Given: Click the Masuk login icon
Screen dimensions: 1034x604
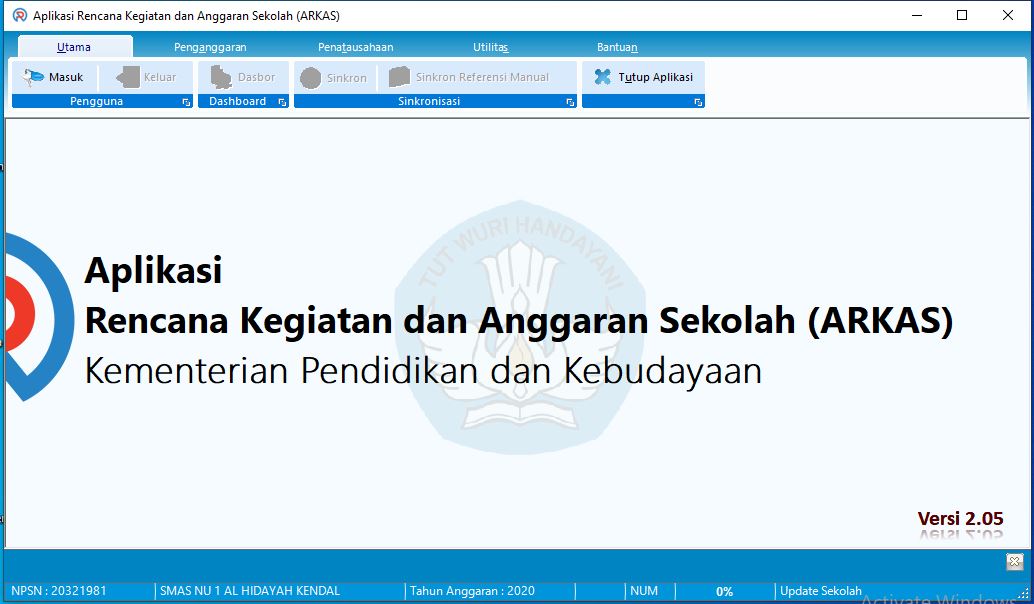Looking at the screenshot, I should point(33,77).
